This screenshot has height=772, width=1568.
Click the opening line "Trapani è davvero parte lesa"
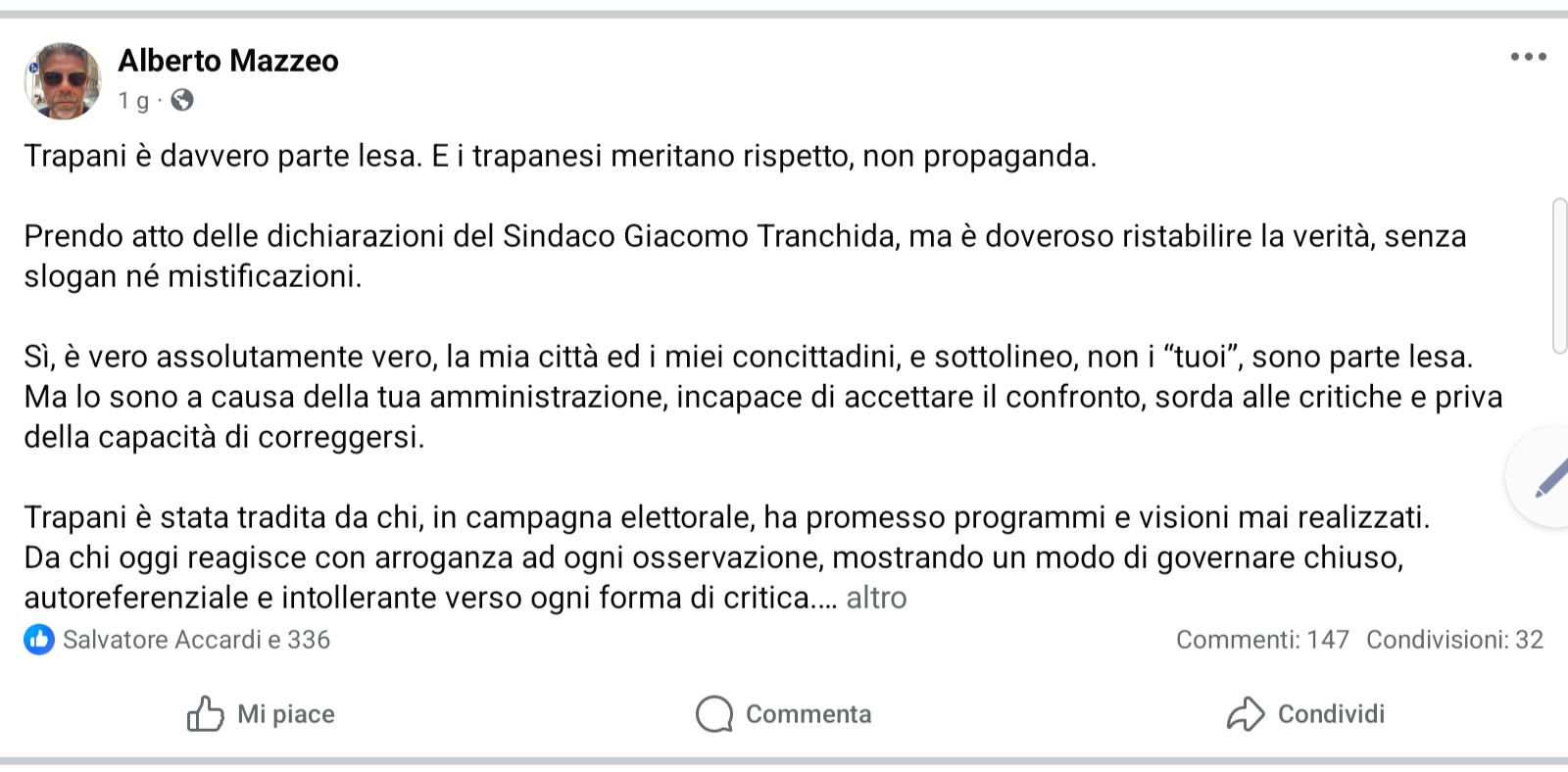click(x=560, y=156)
